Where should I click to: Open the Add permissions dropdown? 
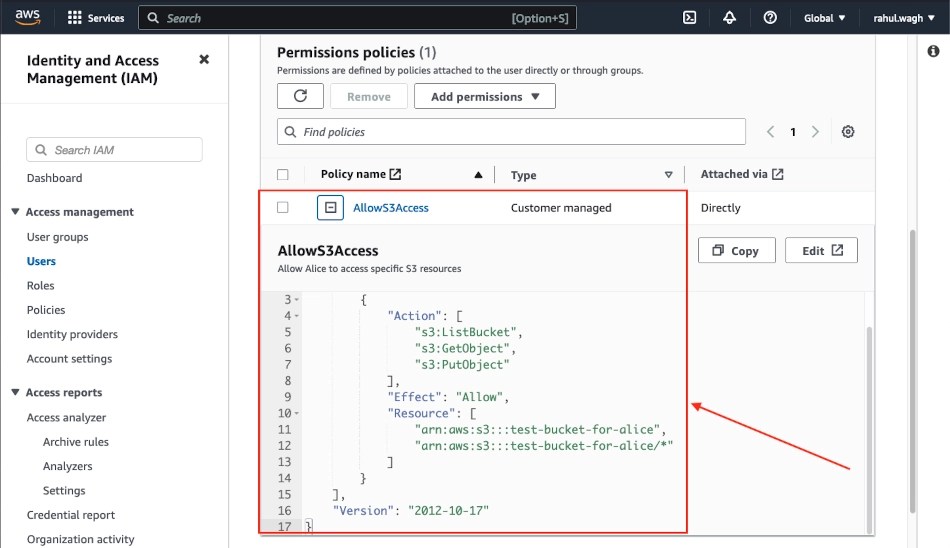click(485, 96)
